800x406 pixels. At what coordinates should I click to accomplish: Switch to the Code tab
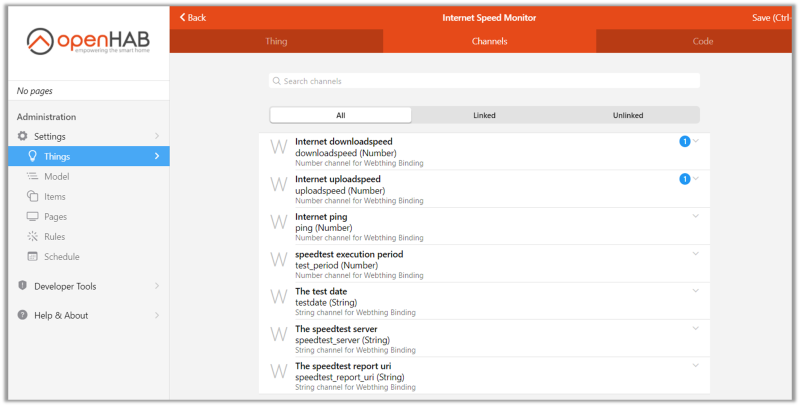pos(702,42)
